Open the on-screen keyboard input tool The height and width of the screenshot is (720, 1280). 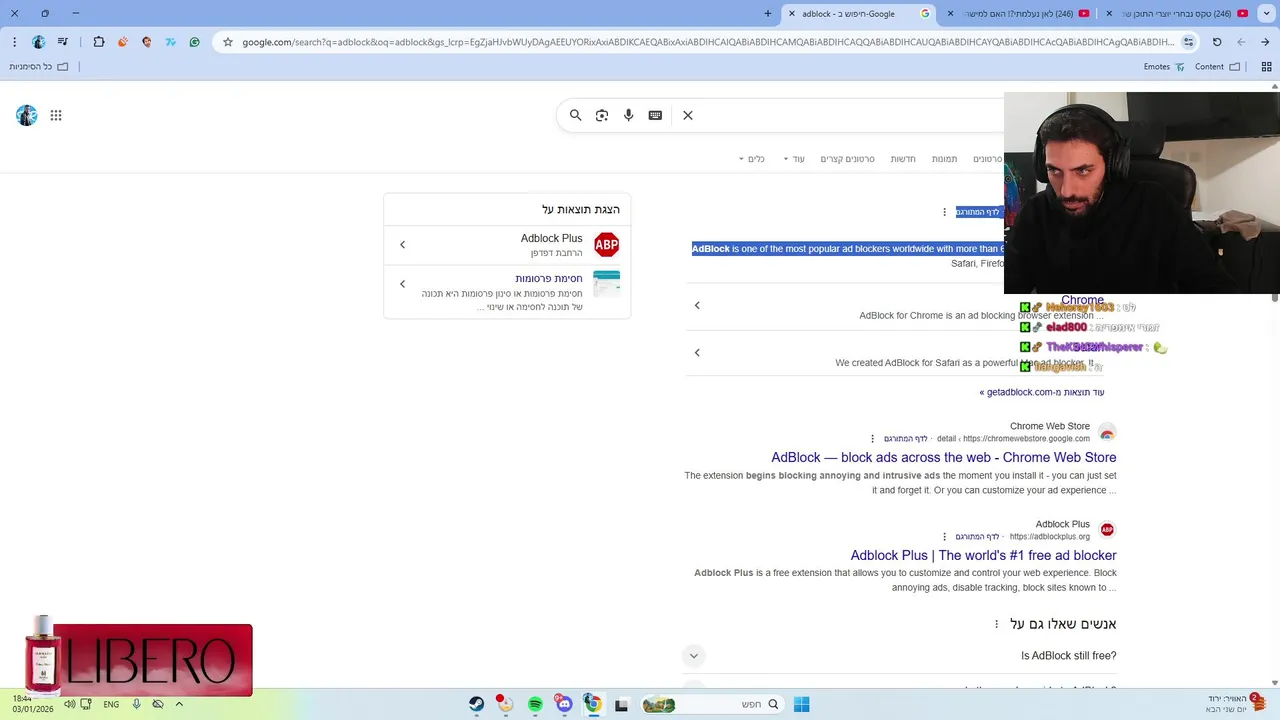point(655,115)
